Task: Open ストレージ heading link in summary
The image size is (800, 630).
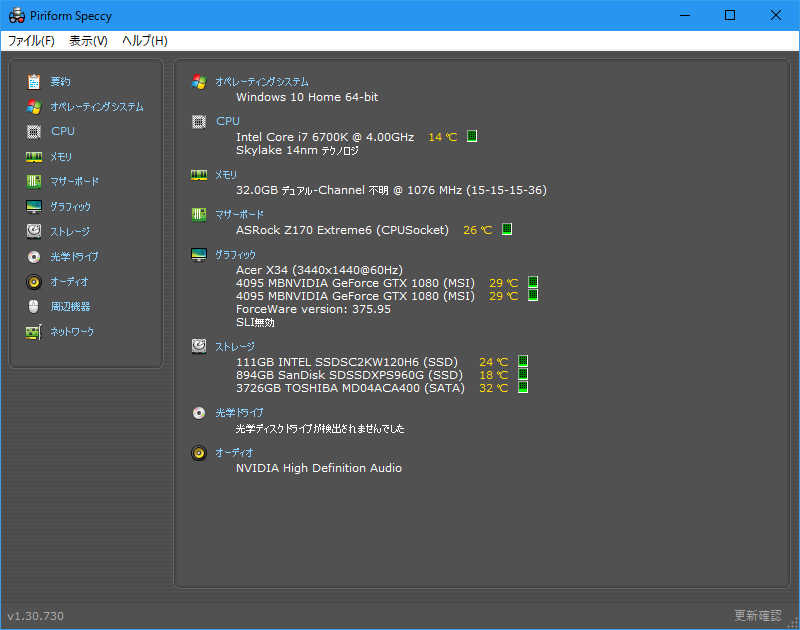Action: click(x=235, y=347)
